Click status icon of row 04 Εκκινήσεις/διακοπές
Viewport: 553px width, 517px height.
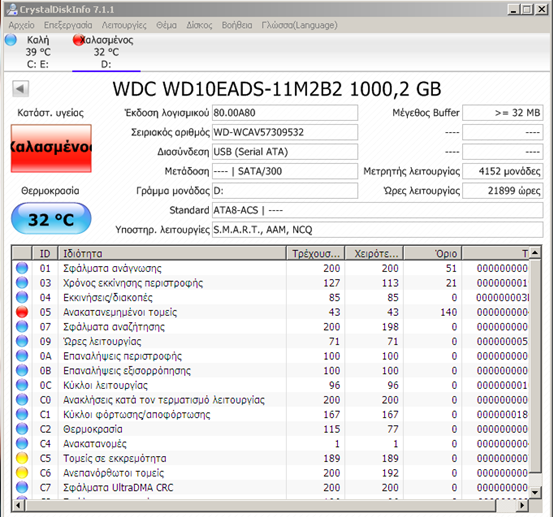point(22,297)
